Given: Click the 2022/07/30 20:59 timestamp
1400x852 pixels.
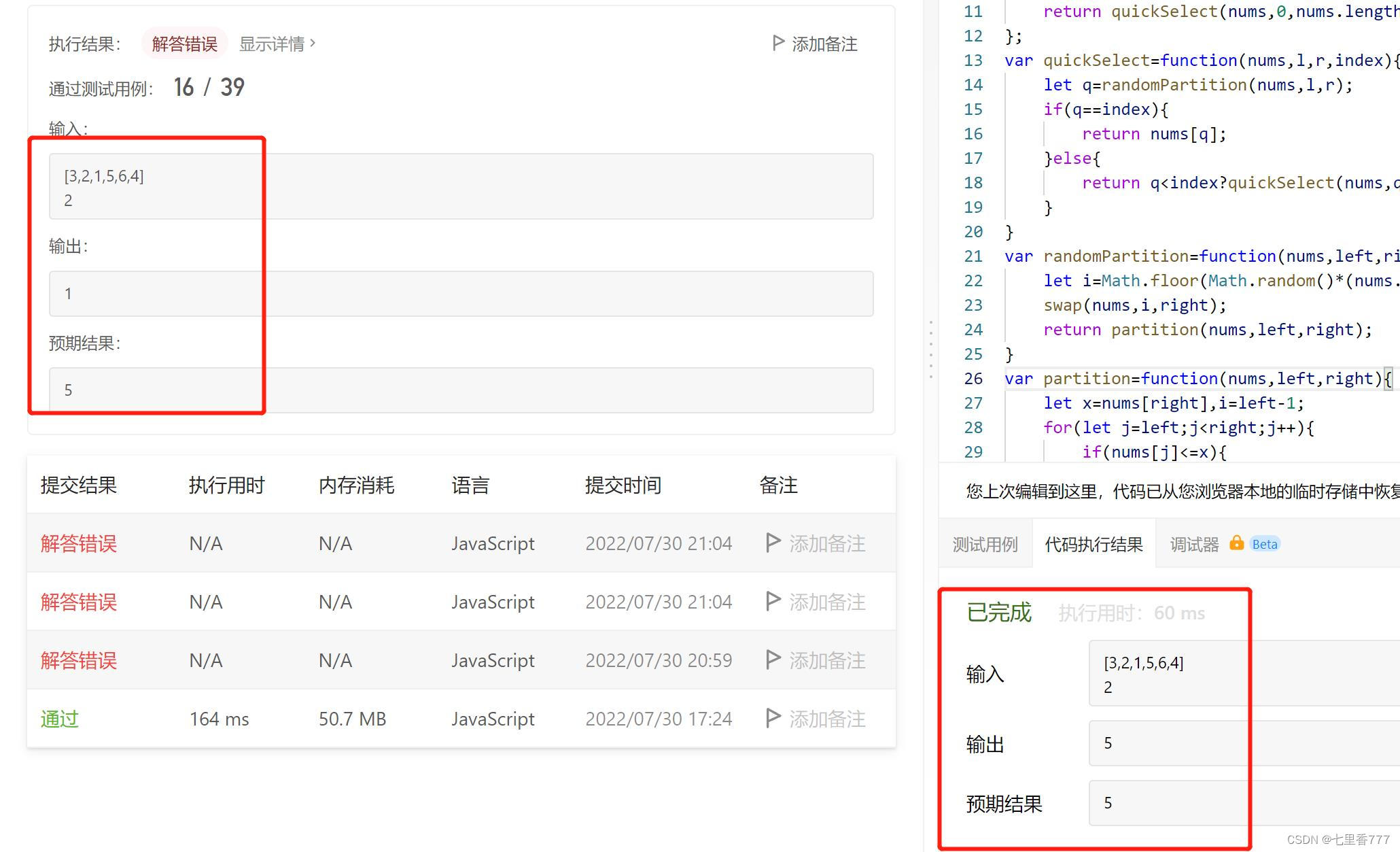Looking at the screenshot, I should point(659,660).
